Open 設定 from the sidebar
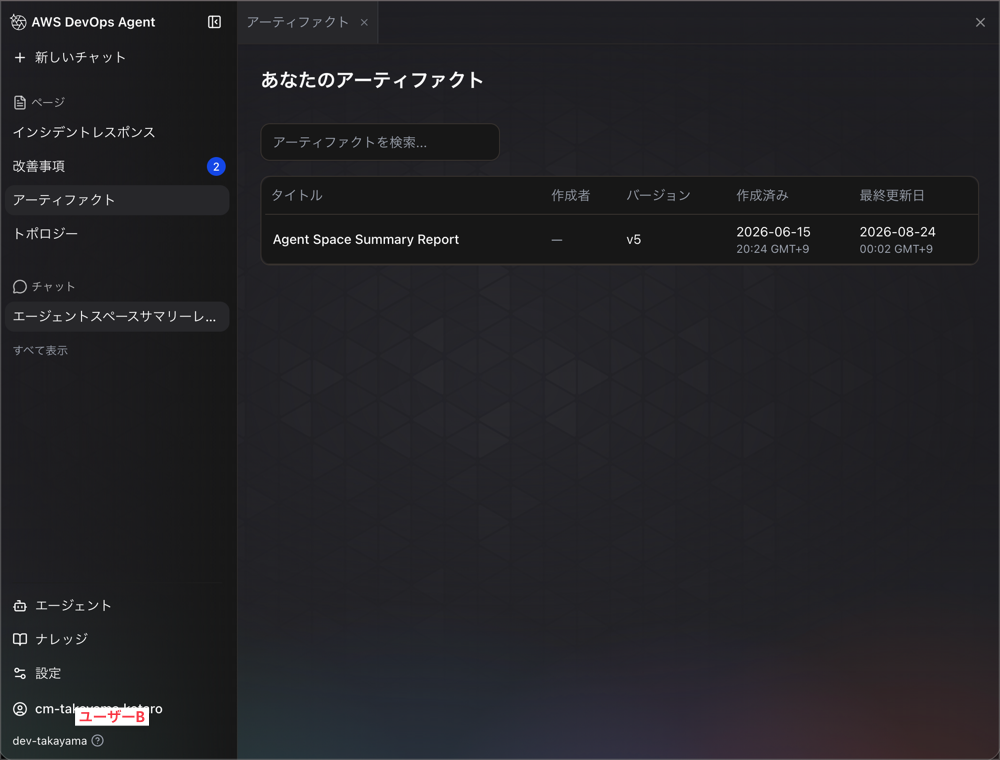 (48, 673)
